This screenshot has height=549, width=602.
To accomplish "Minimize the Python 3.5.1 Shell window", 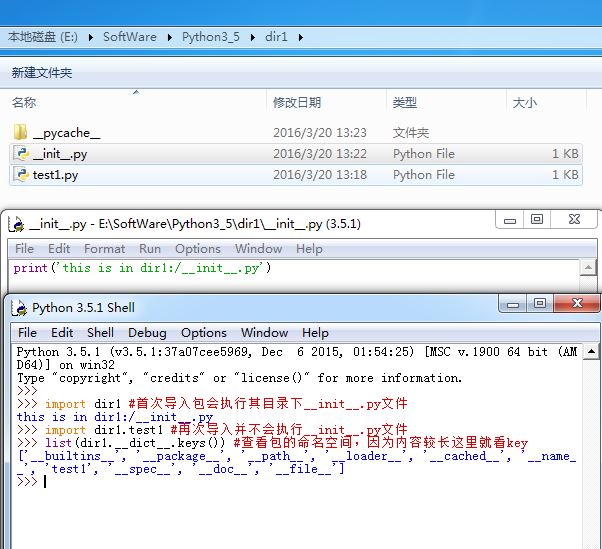I will 513,304.
